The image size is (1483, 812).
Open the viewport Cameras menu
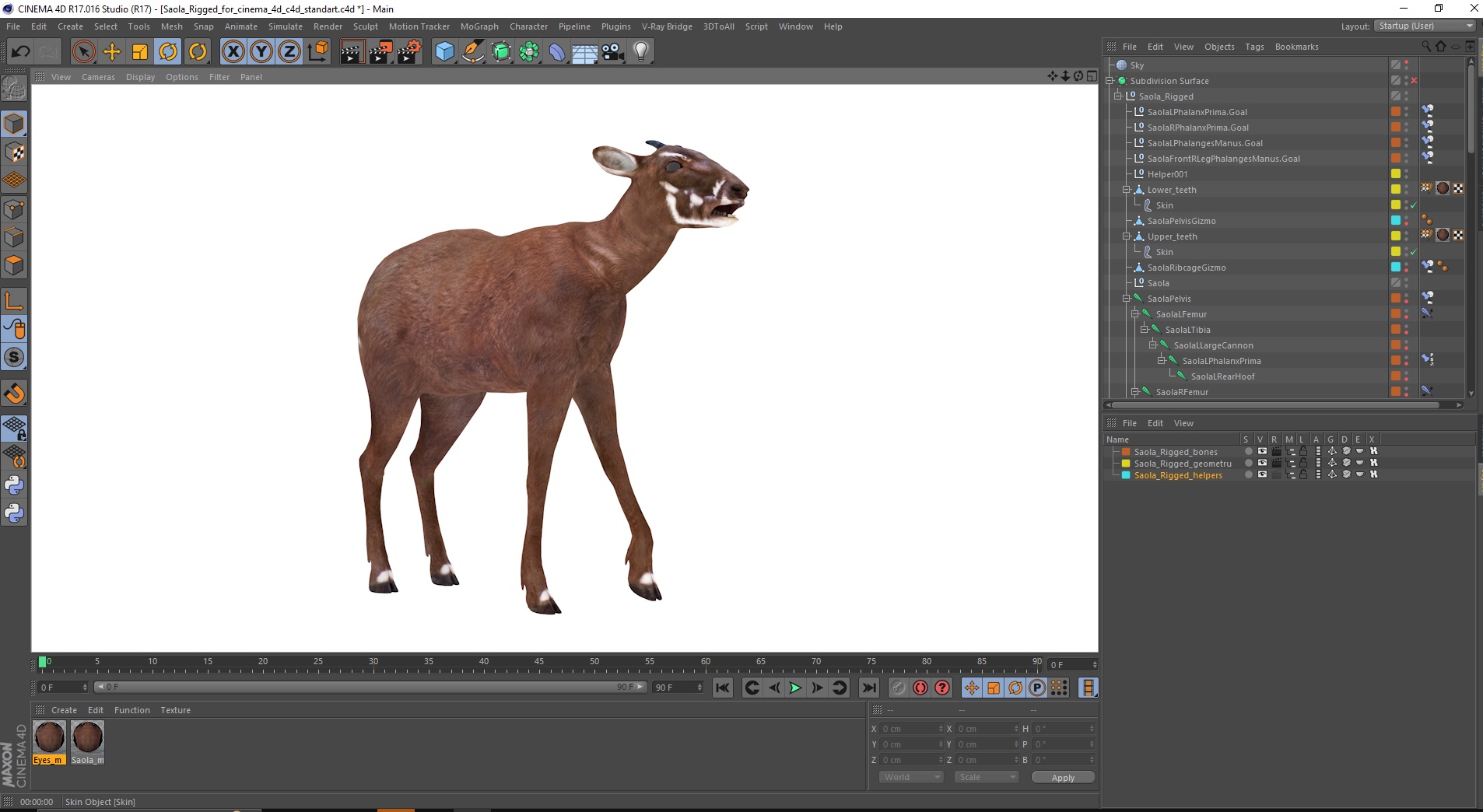[x=98, y=77]
